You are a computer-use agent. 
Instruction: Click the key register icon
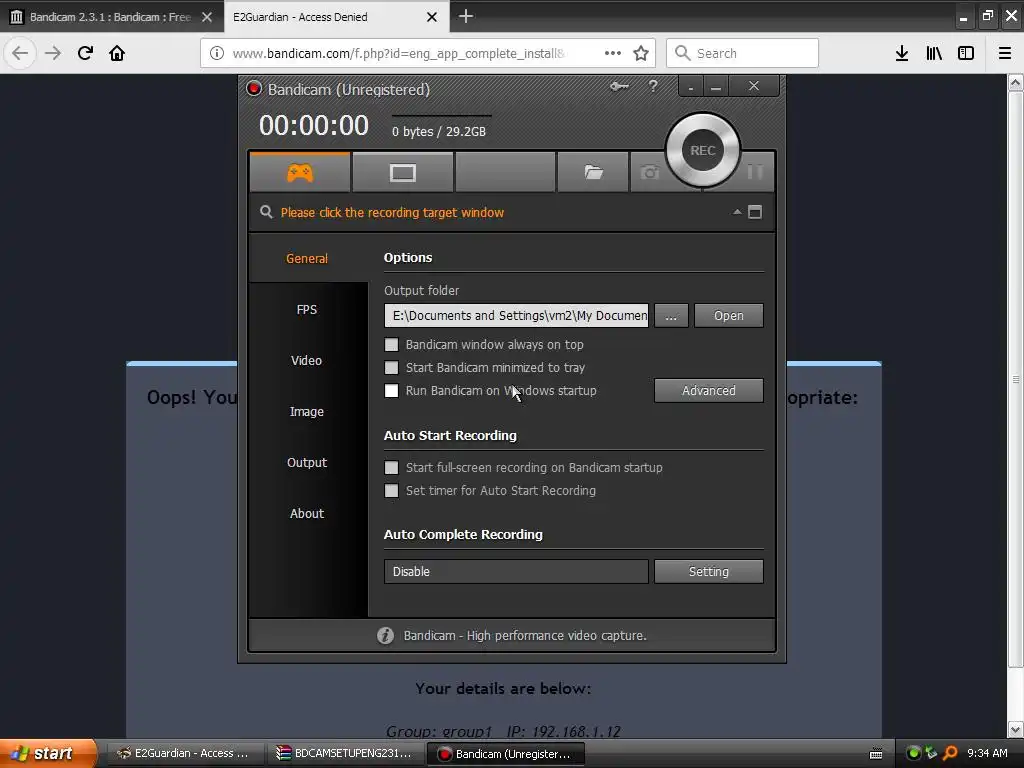(x=619, y=86)
